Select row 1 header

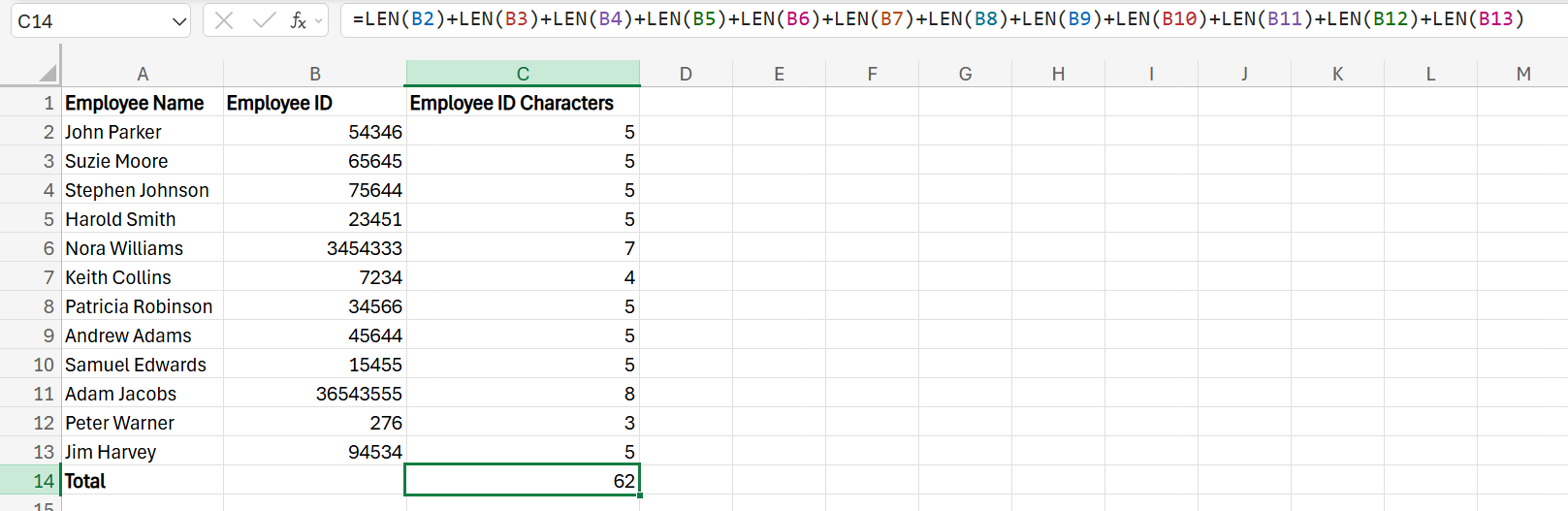click(31, 103)
